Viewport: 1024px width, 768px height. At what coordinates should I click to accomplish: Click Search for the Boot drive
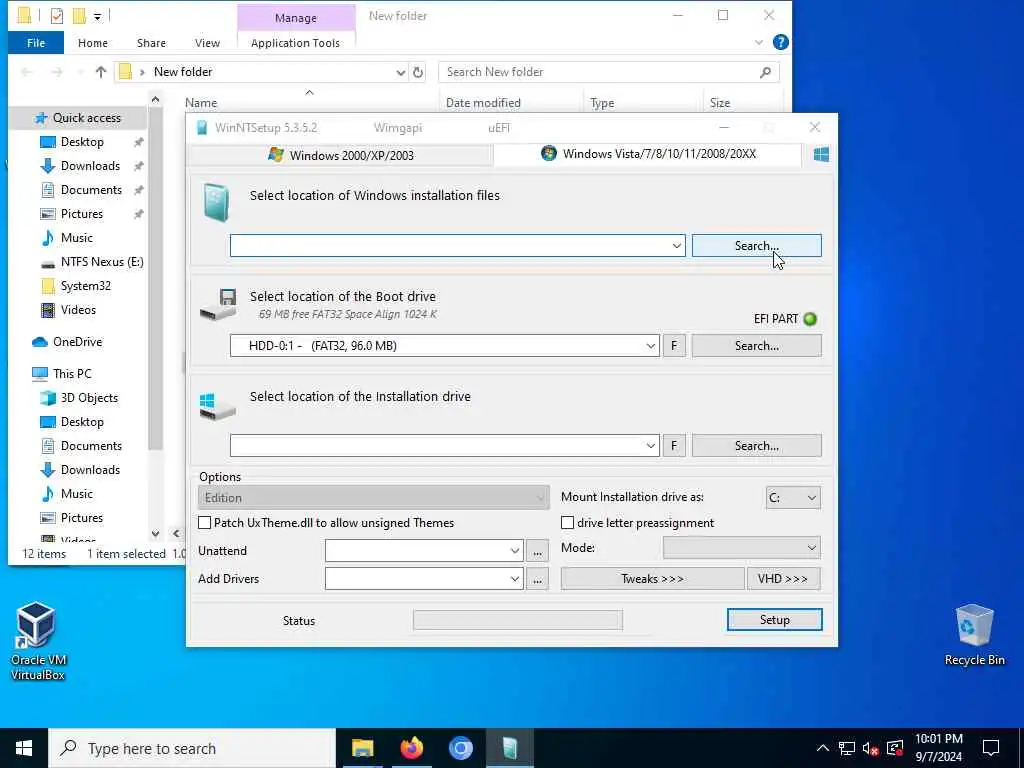[x=756, y=345]
